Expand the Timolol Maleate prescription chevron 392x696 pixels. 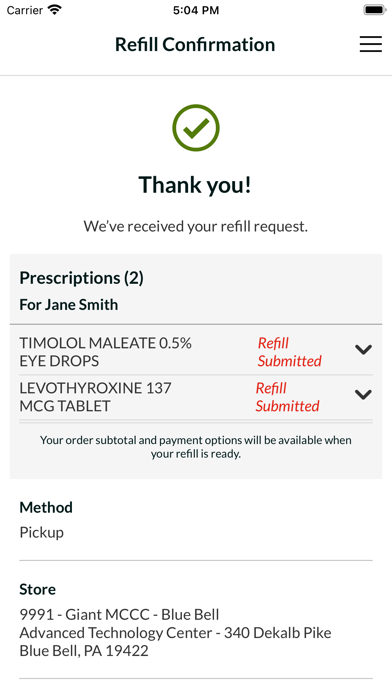point(363,350)
